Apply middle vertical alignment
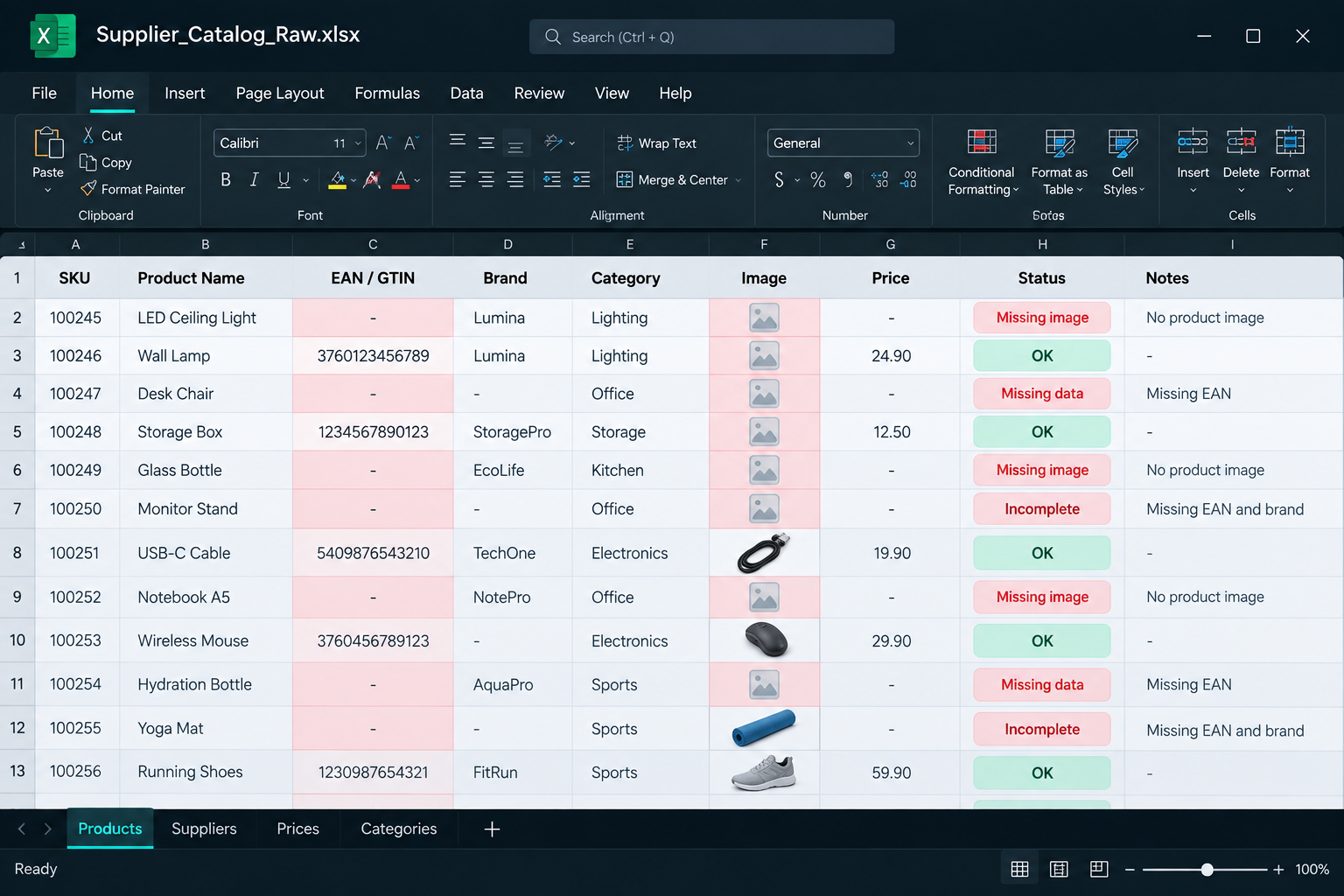The width and height of the screenshot is (1344, 896). tap(486, 143)
